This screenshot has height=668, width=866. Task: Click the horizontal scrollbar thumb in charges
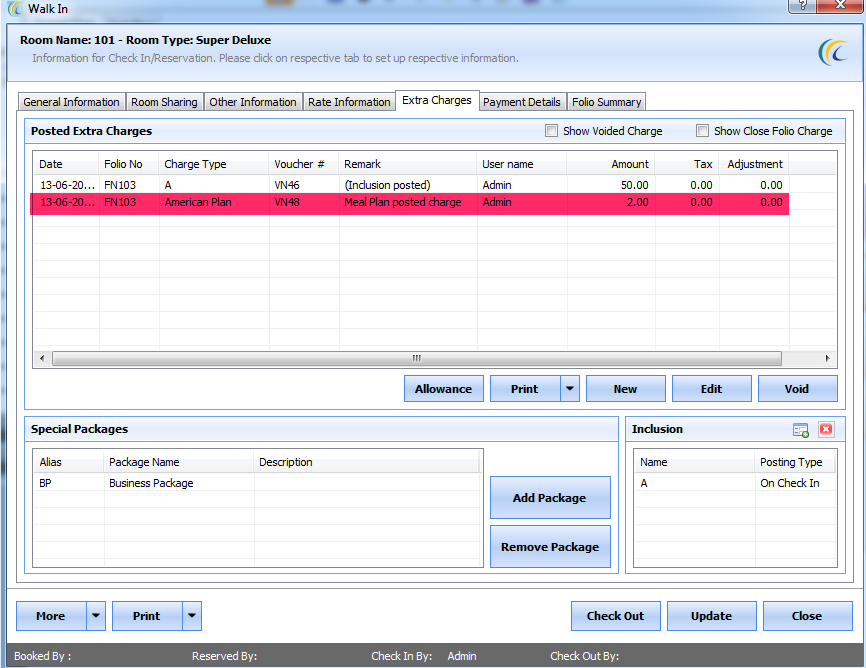pyautogui.click(x=417, y=358)
